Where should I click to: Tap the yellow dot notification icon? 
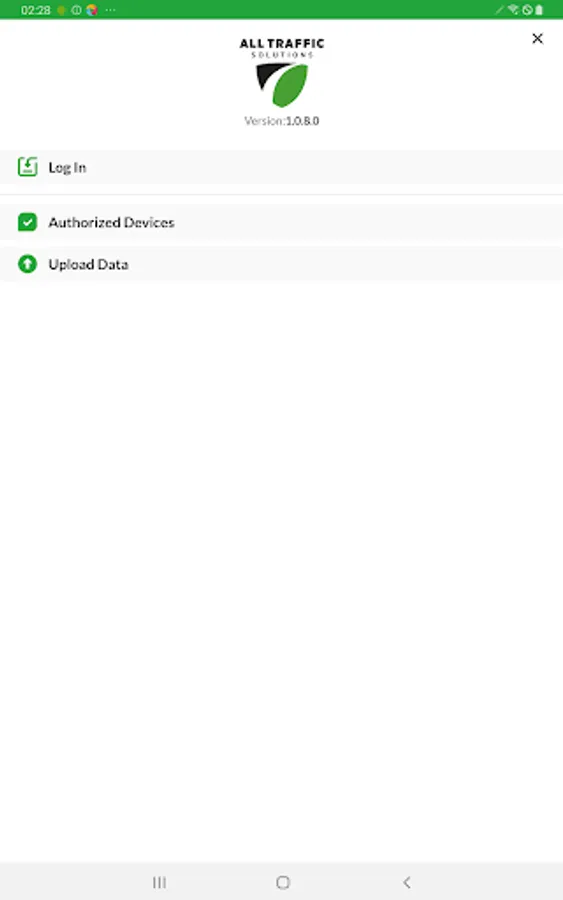[61, 10]
